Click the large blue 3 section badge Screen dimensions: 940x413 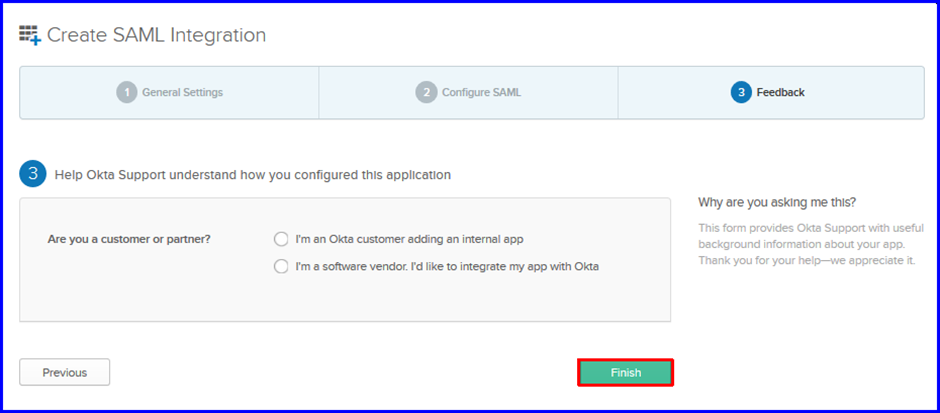point(33,174)
